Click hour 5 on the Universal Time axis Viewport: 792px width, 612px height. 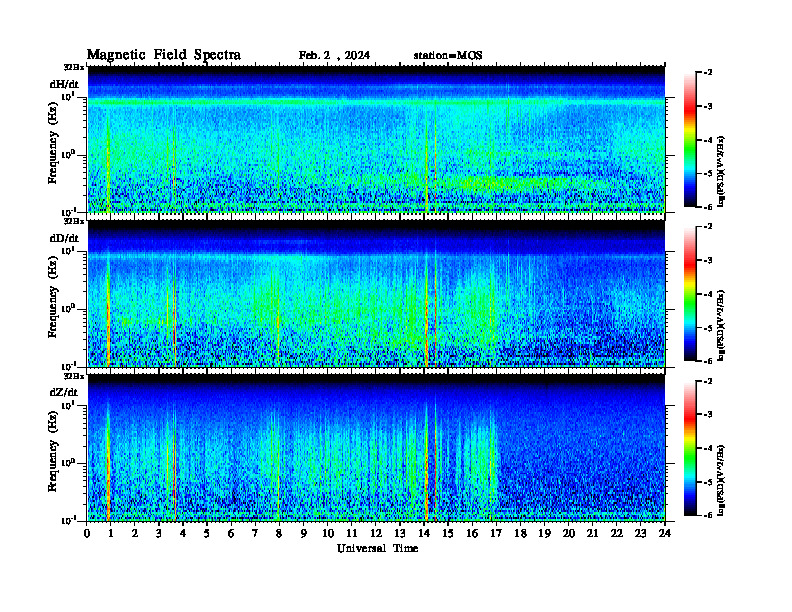point(207,533)
